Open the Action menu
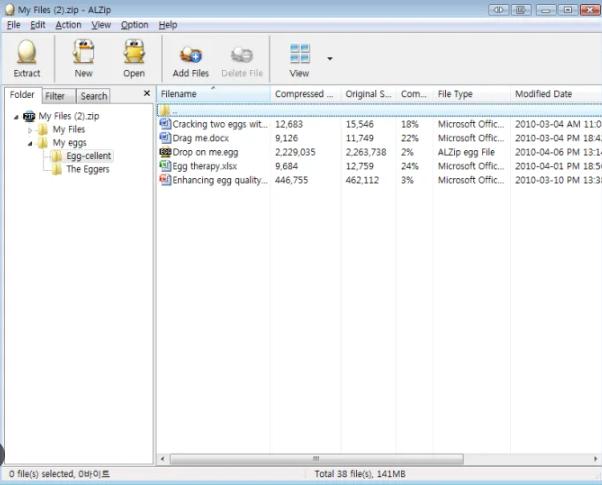Image resolution: width=602 pixels, height=485 pixels. [68, 25]
